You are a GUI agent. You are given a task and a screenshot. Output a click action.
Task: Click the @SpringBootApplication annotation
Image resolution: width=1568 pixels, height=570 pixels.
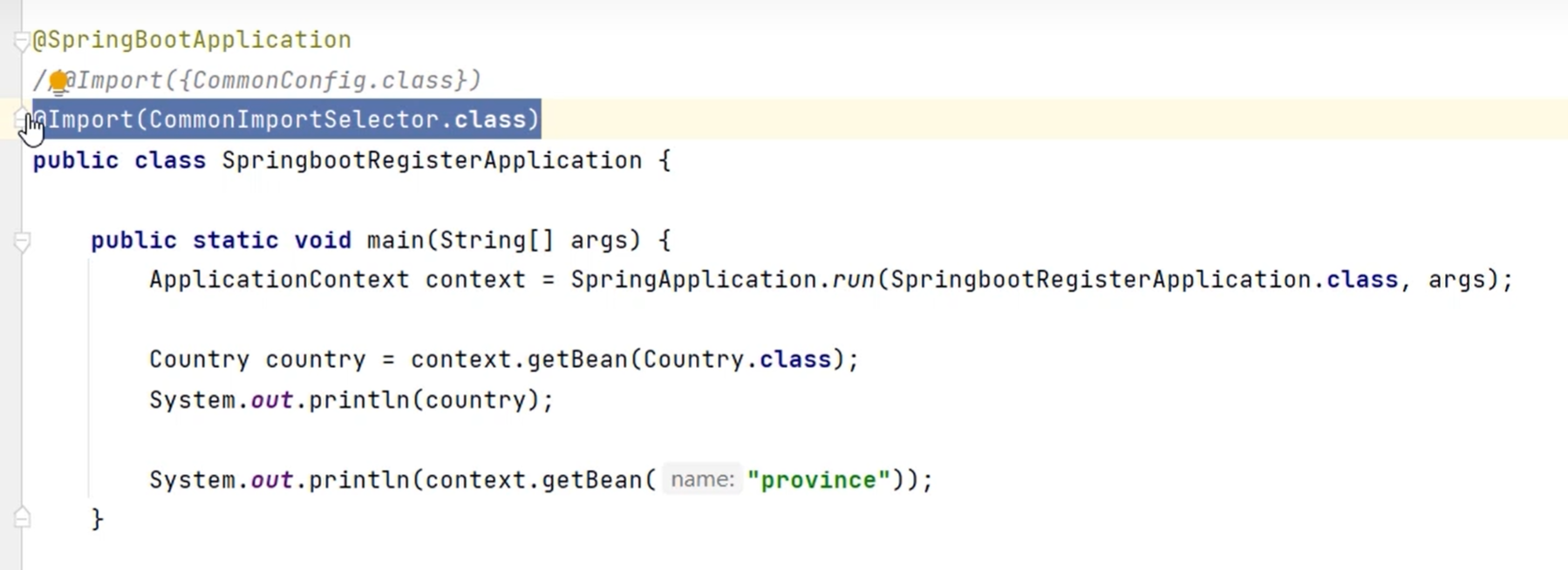(x=192, y=40)
